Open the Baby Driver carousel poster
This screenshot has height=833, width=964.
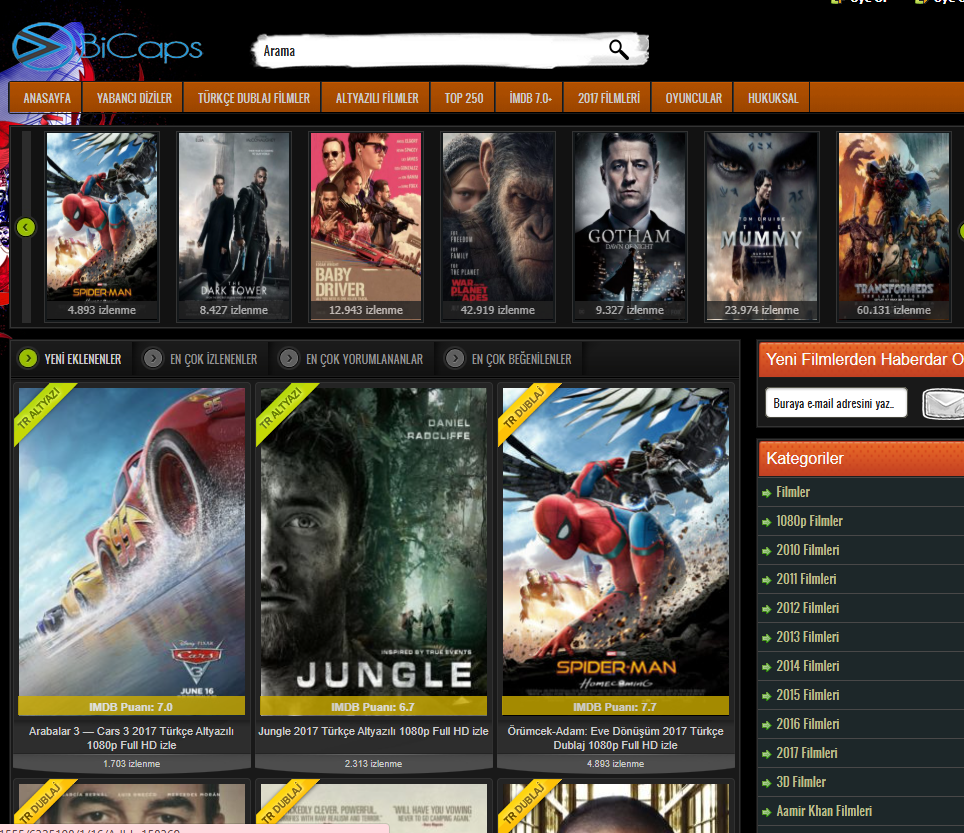(366, 226)
